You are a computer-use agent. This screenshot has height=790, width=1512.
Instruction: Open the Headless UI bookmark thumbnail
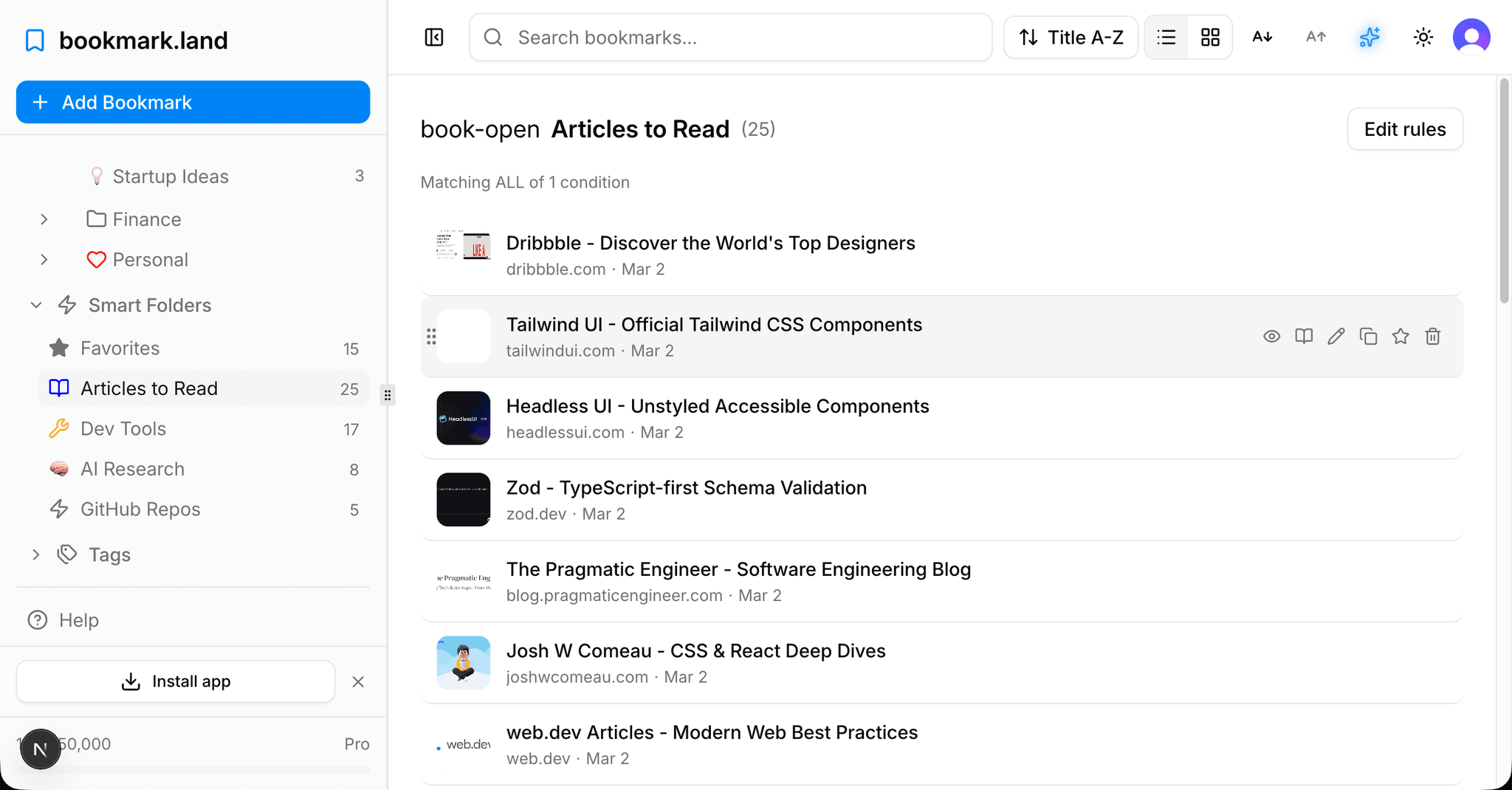coord(464,418)
